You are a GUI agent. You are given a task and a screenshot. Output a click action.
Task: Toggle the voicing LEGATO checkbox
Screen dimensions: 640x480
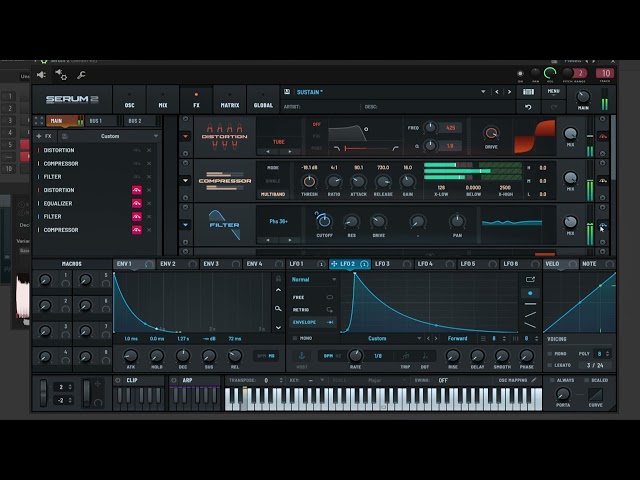pos(550,365)
